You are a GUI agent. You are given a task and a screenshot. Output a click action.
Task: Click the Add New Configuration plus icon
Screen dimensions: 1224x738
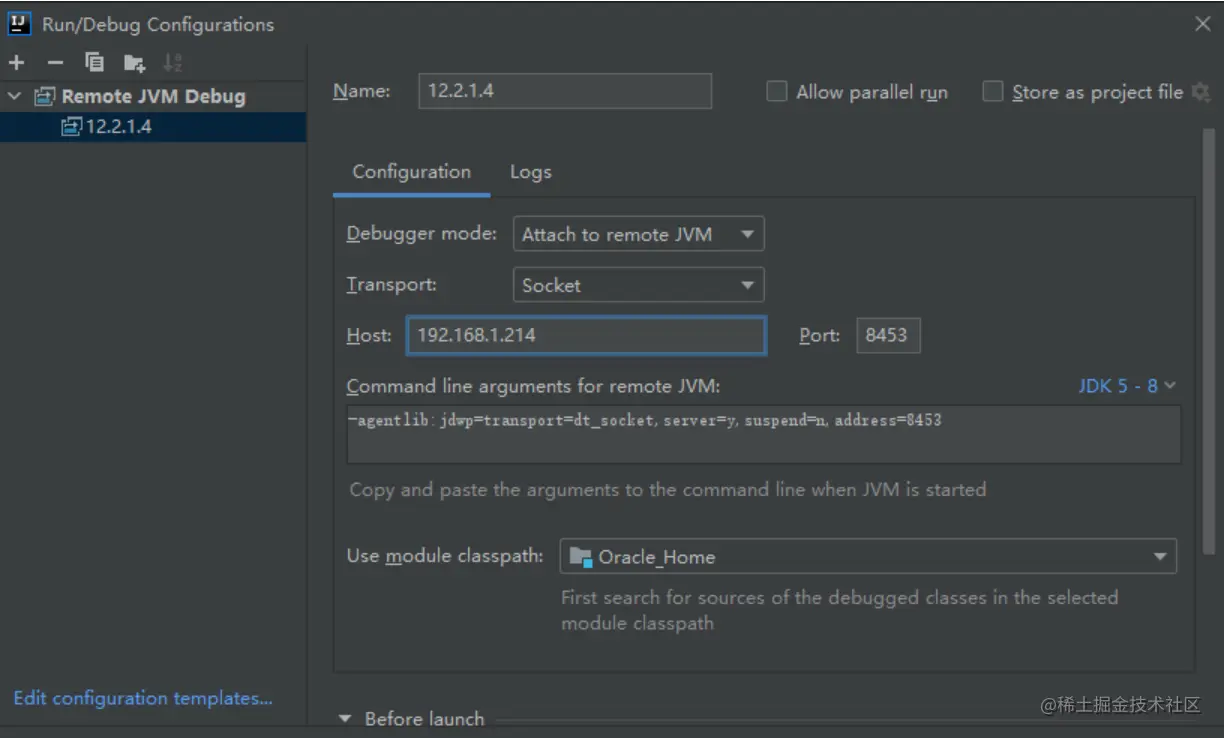(16, 63)
